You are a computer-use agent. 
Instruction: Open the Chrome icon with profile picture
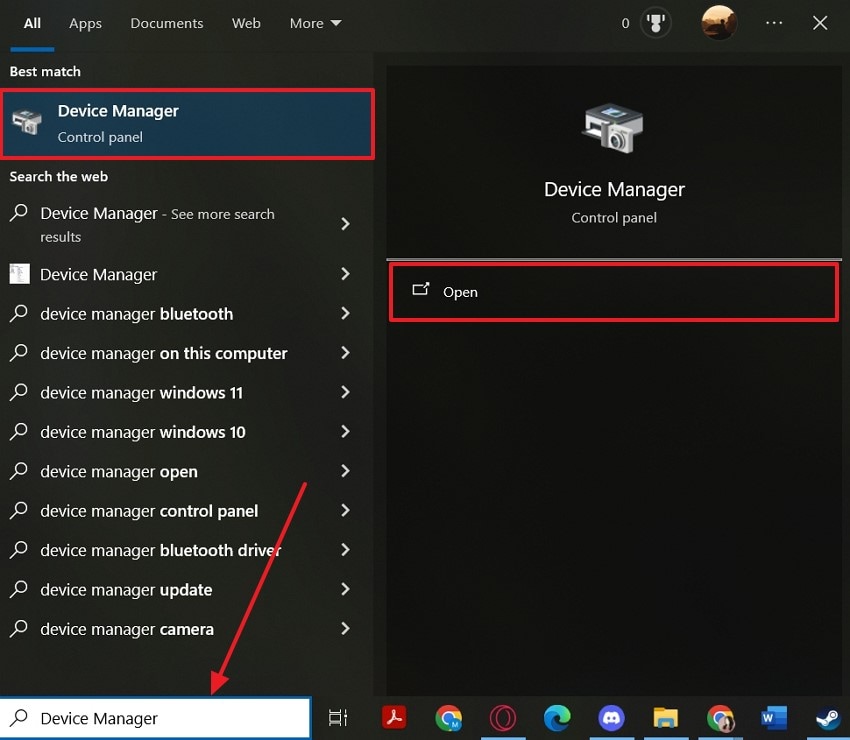pos(720,718)
